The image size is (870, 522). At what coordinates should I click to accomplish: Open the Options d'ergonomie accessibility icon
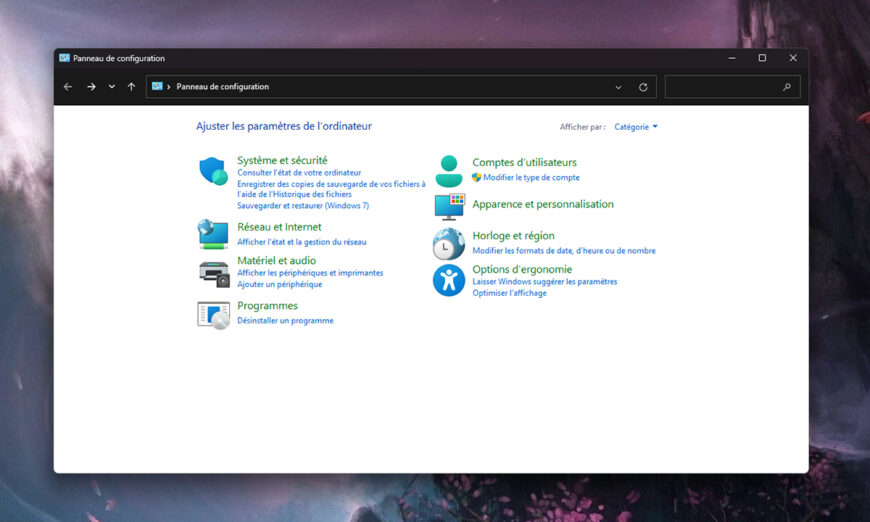[x=449, y=280]
